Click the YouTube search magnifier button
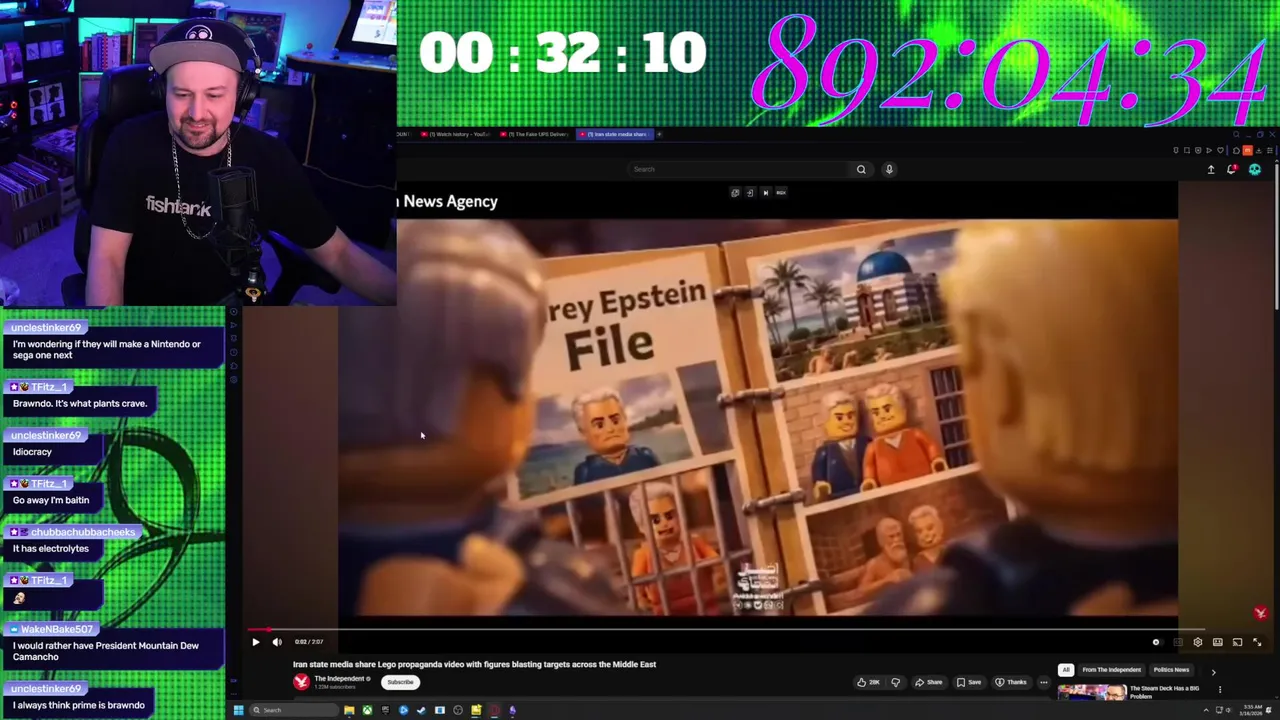The height and width of the screenshot is (720, 1280). point(861,169)
